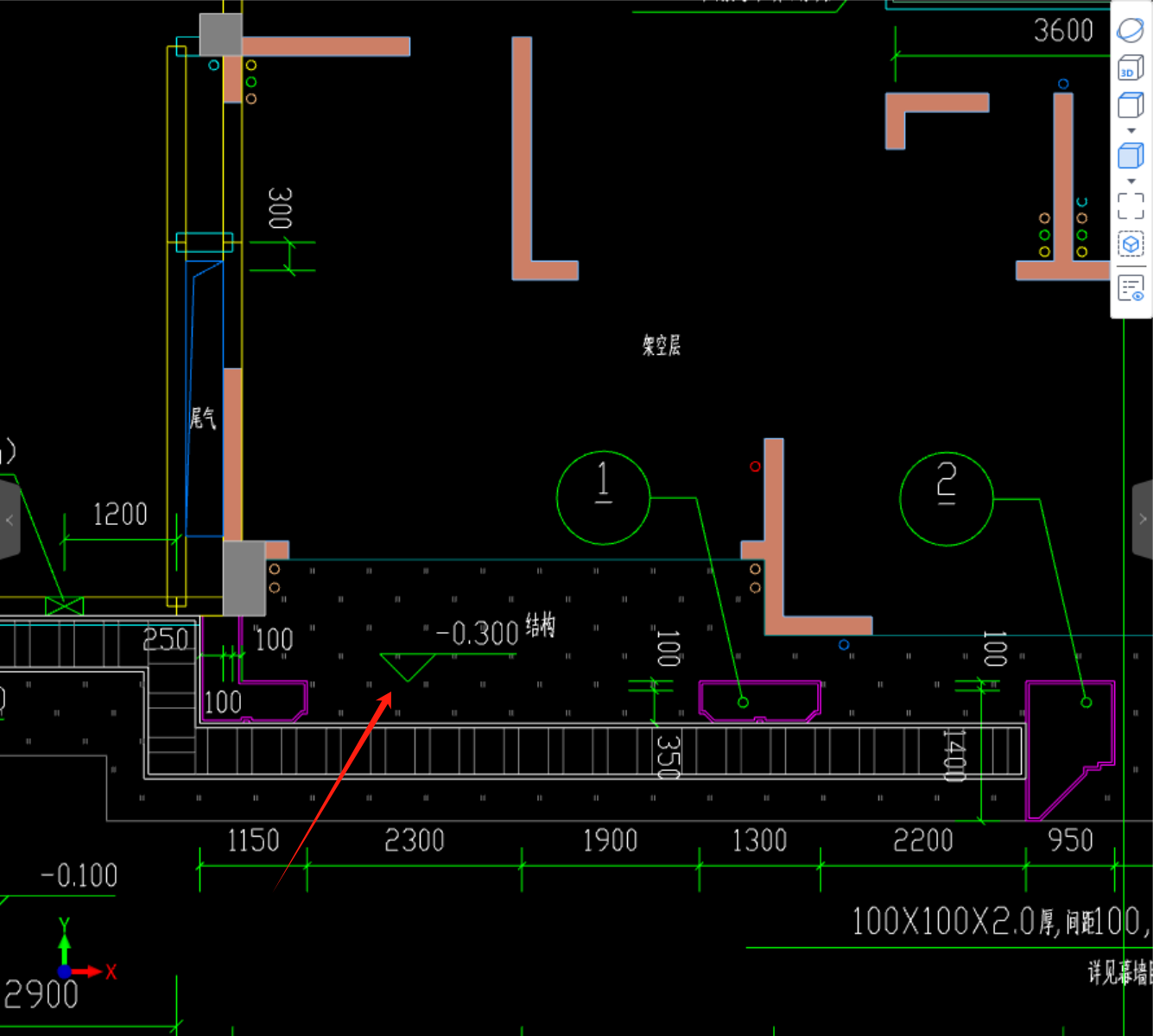Expand the right side panel arrow handle

(1143, 519)
